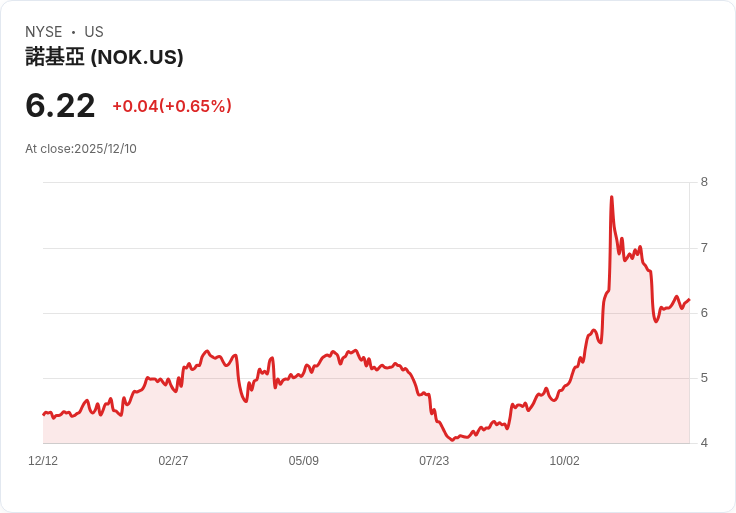Click the 05/09 date on x-axis
Viewport: 736px width, 513px height.
(304, 461)
